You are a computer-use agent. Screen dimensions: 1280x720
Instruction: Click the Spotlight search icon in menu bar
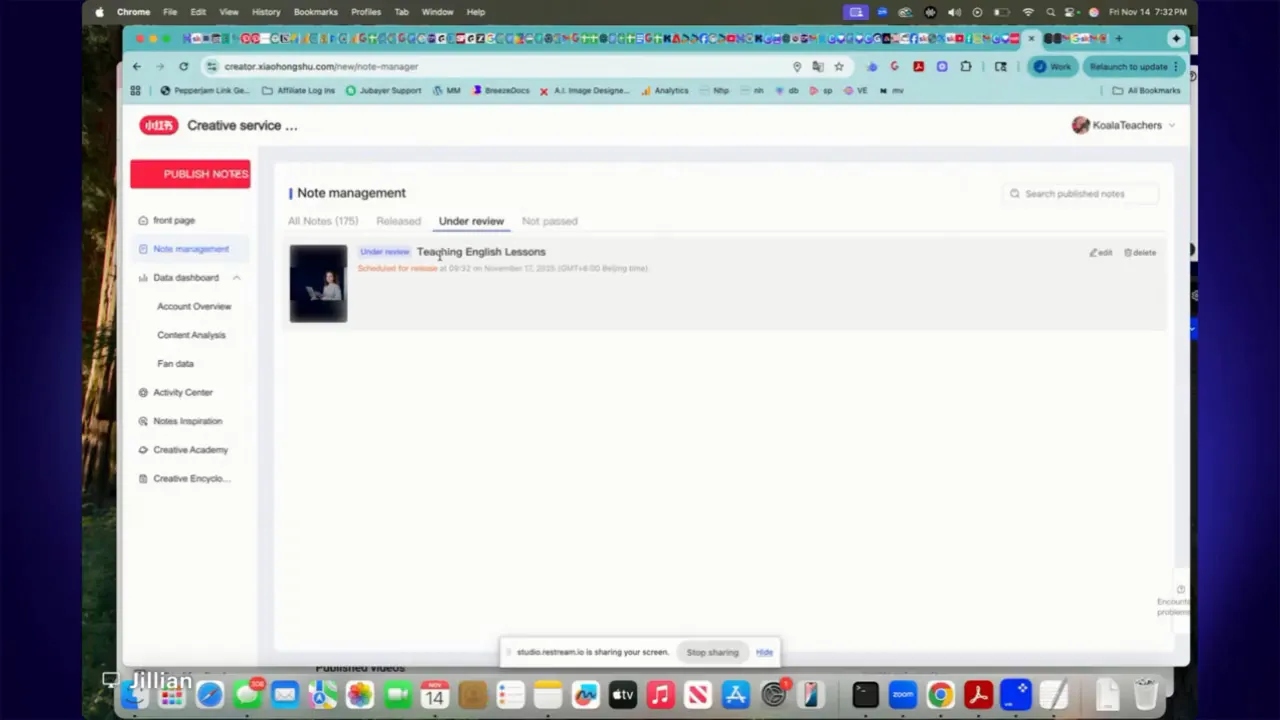[1050, 12]
